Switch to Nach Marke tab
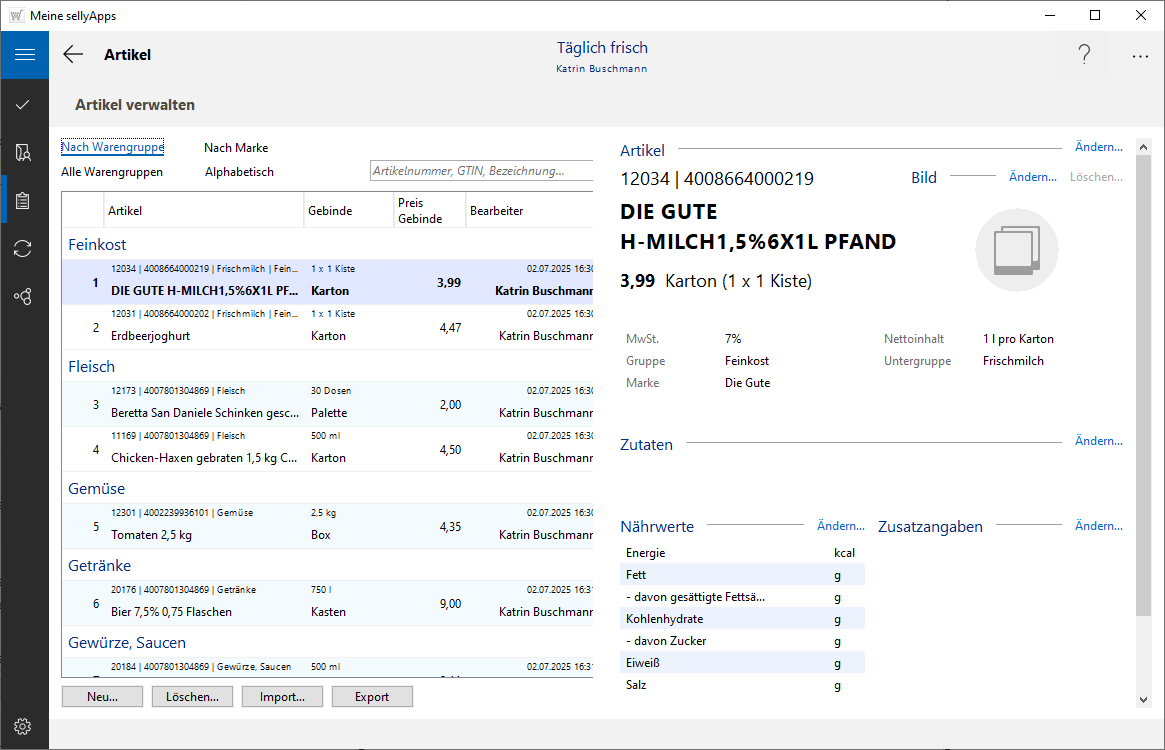Image resolution: width=1165 pixels, height=750 pixels. [x=236, y=148]
